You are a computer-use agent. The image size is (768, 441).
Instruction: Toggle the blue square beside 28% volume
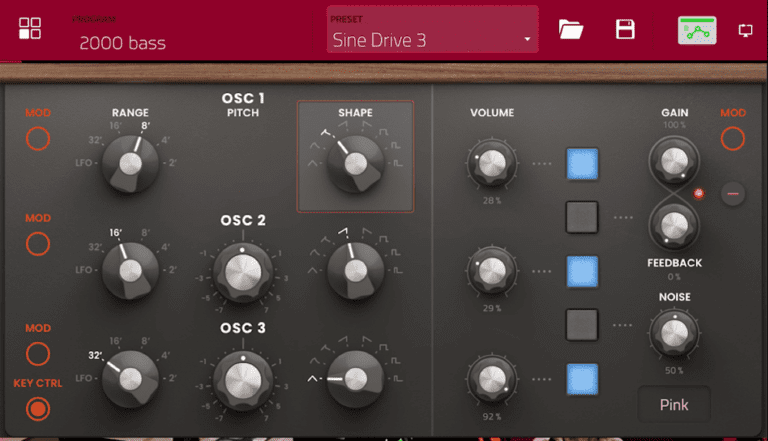click(582, 162)
